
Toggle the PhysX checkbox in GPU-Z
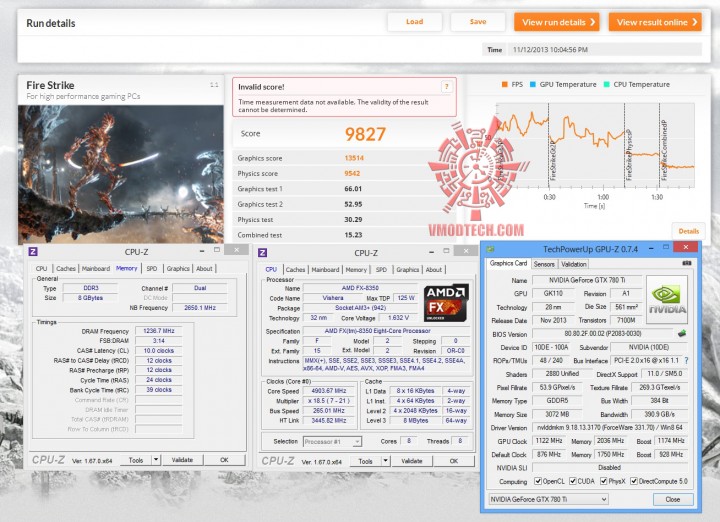603,481
